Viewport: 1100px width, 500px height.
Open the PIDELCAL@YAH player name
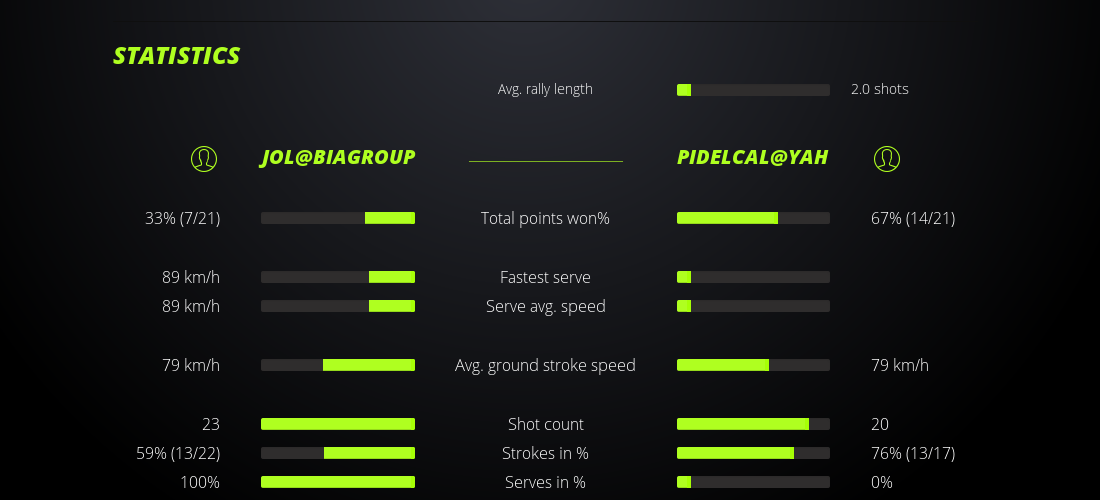click(752, 158)
